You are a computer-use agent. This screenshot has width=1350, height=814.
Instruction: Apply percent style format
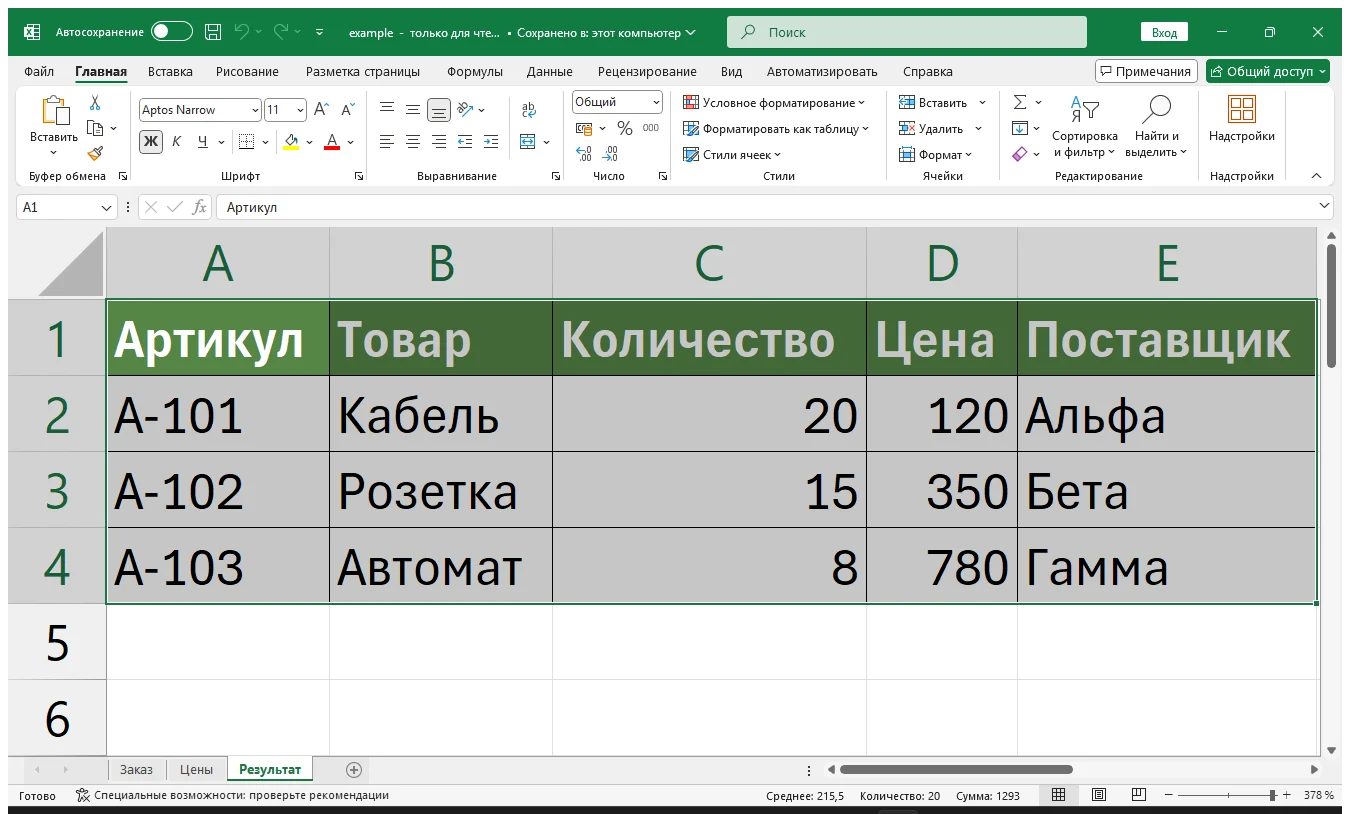point(625,128)
